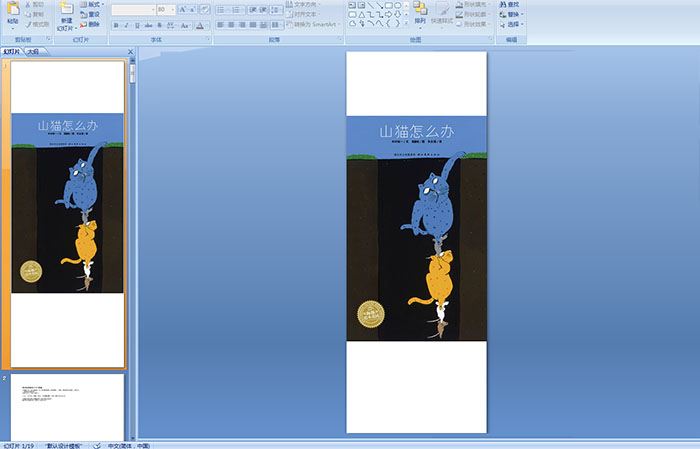Open the Font dialog launcher

208,39
